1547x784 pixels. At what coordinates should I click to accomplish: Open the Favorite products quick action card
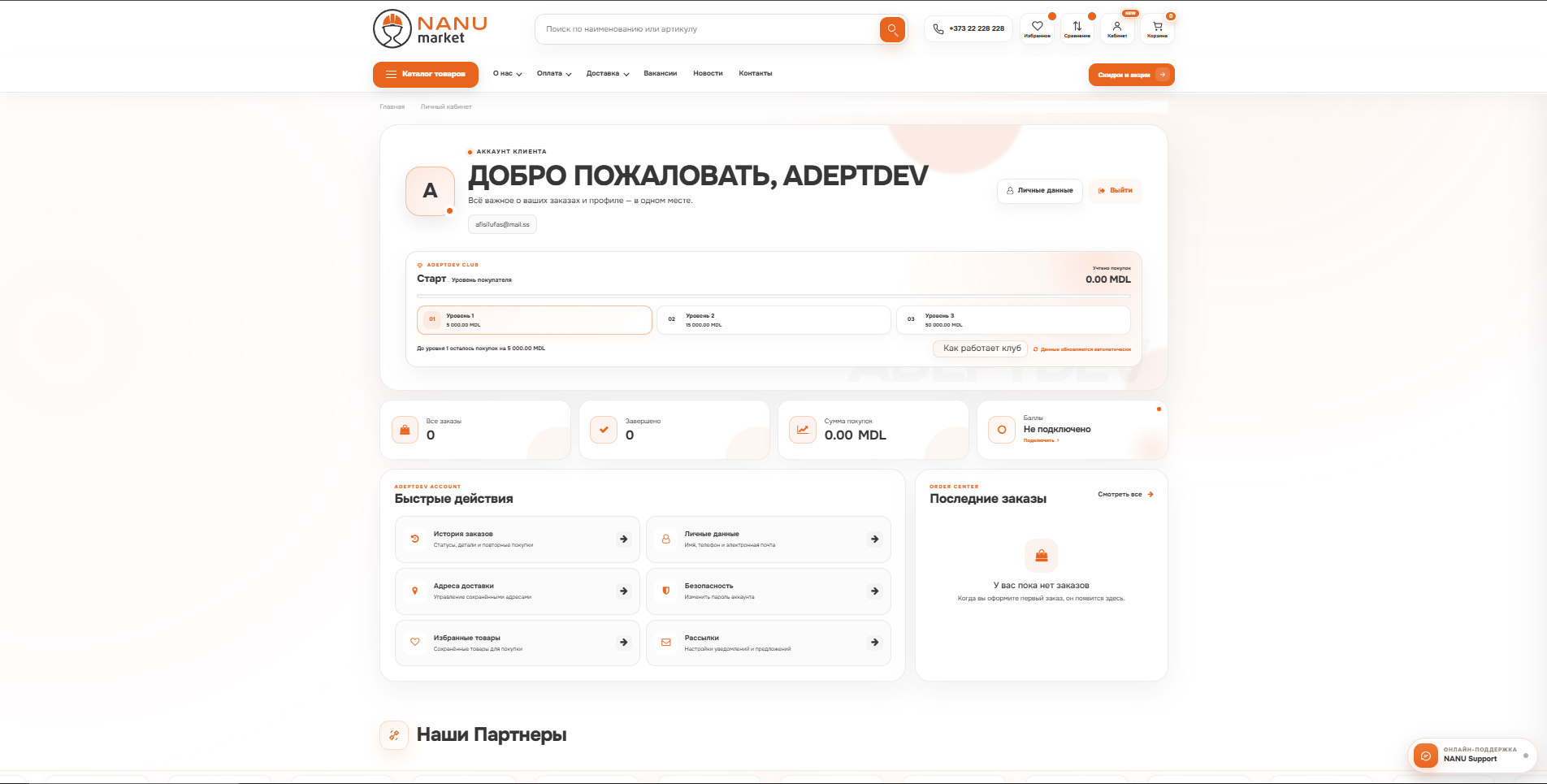click(517, 643)
